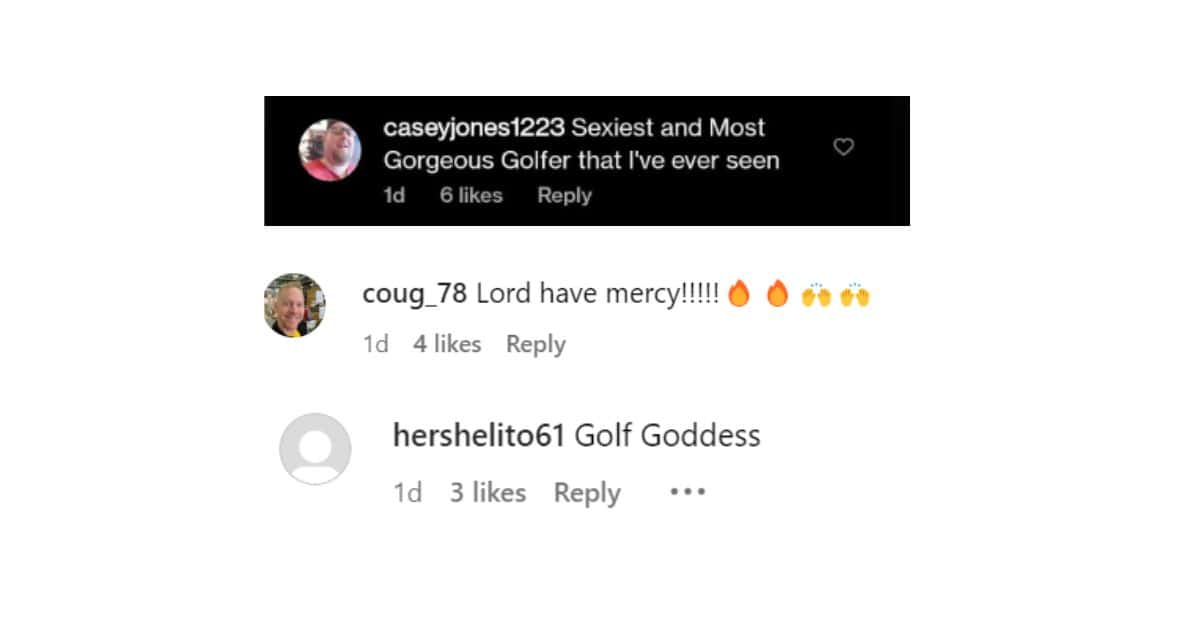
Task: Open the coug_78 username link
Action: point(414,295)
